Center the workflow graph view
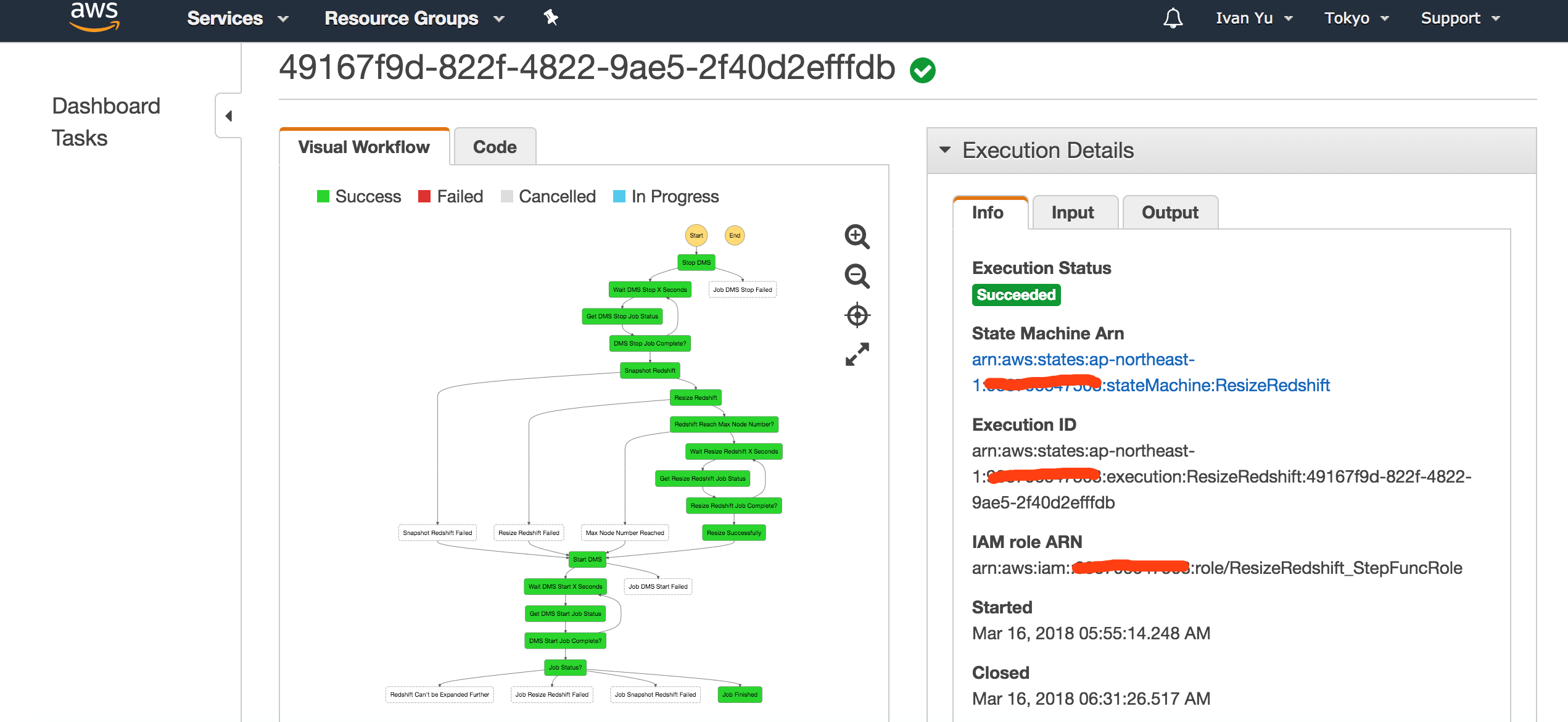This screenshot has height=722, width=1568. tap(857, 315)
